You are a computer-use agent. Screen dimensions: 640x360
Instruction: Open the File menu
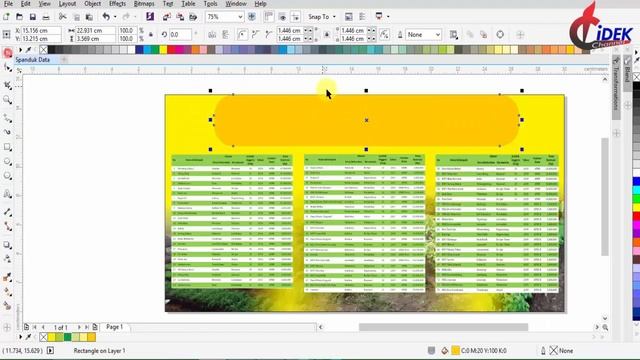tap(8, 4)
